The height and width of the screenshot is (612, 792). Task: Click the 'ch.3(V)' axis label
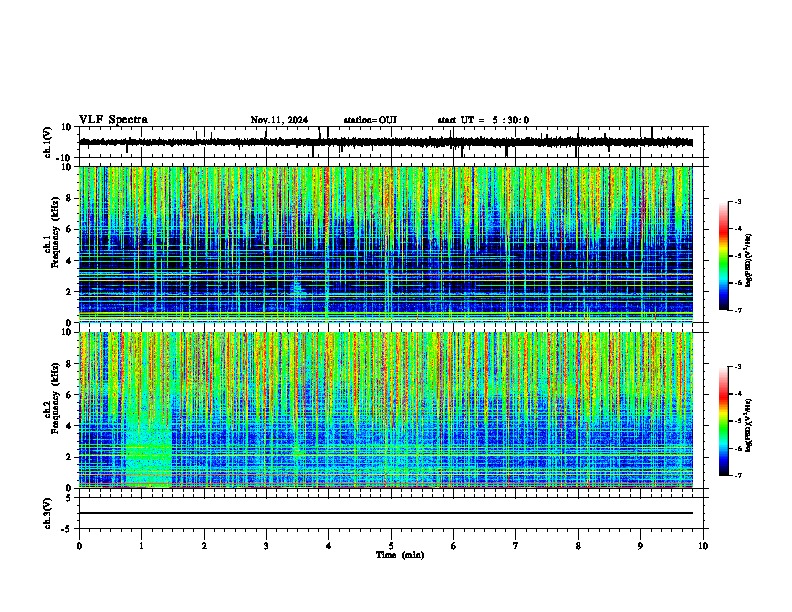pos(47,513)
